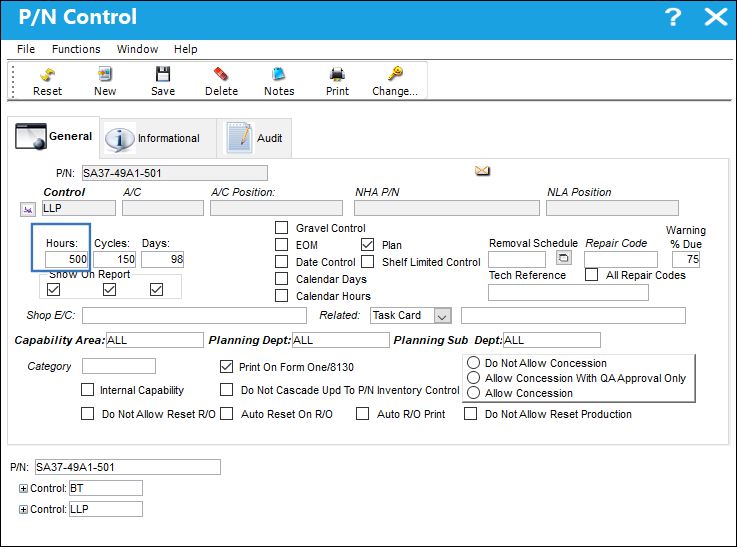
Task: Check Do Not Allow Reset R/O
Action: (87, 414)
